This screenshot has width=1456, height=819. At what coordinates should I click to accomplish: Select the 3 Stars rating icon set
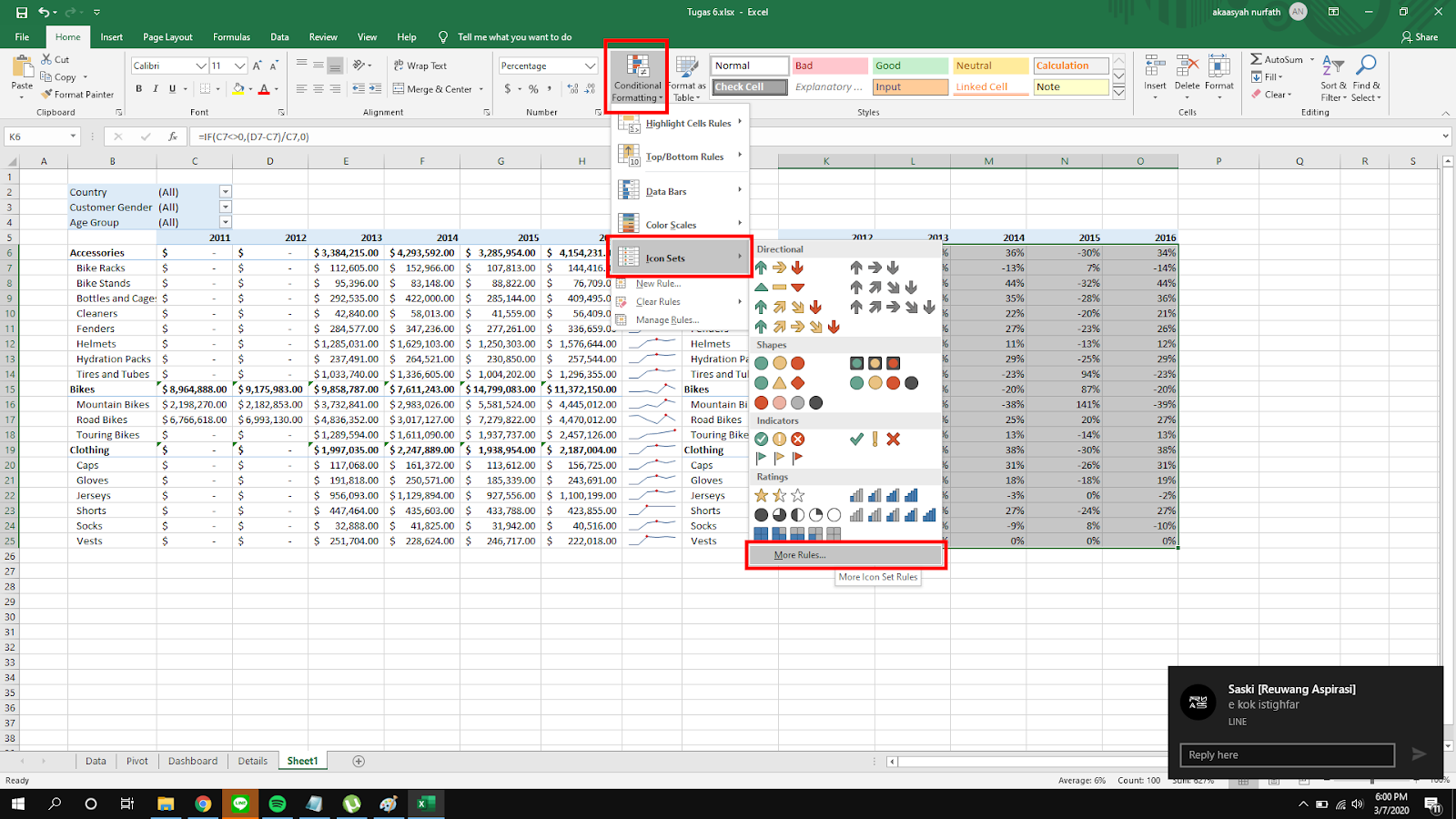pyautogui.click(x=779, y=496)
